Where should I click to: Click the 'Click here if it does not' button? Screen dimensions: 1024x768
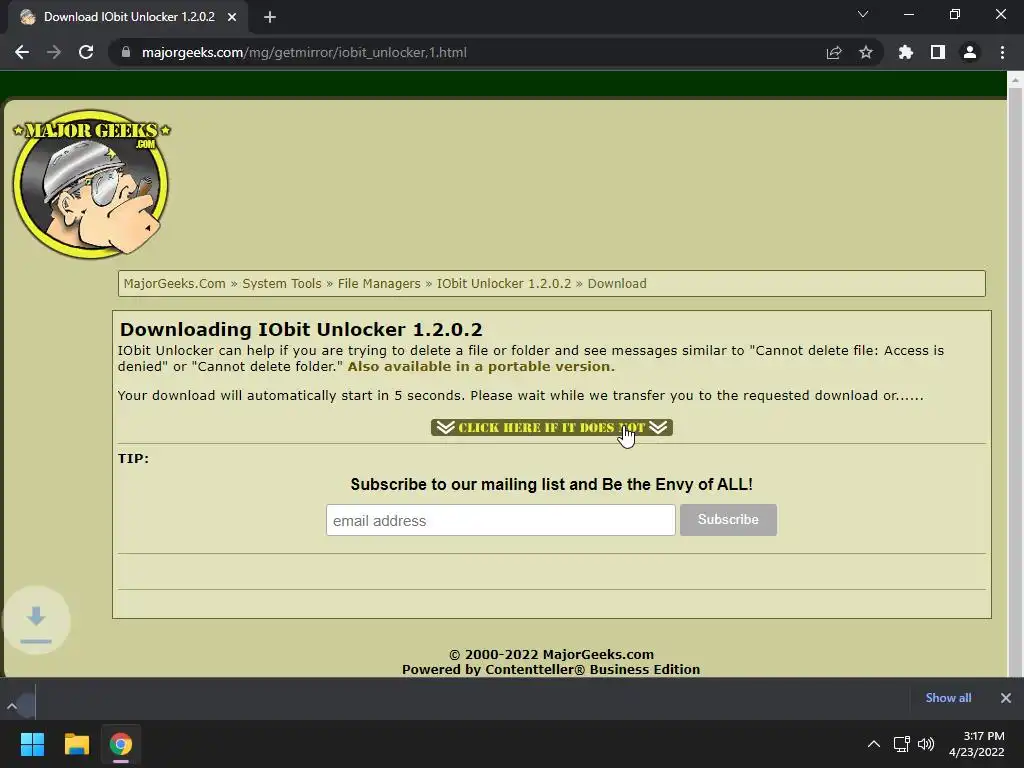552,428
